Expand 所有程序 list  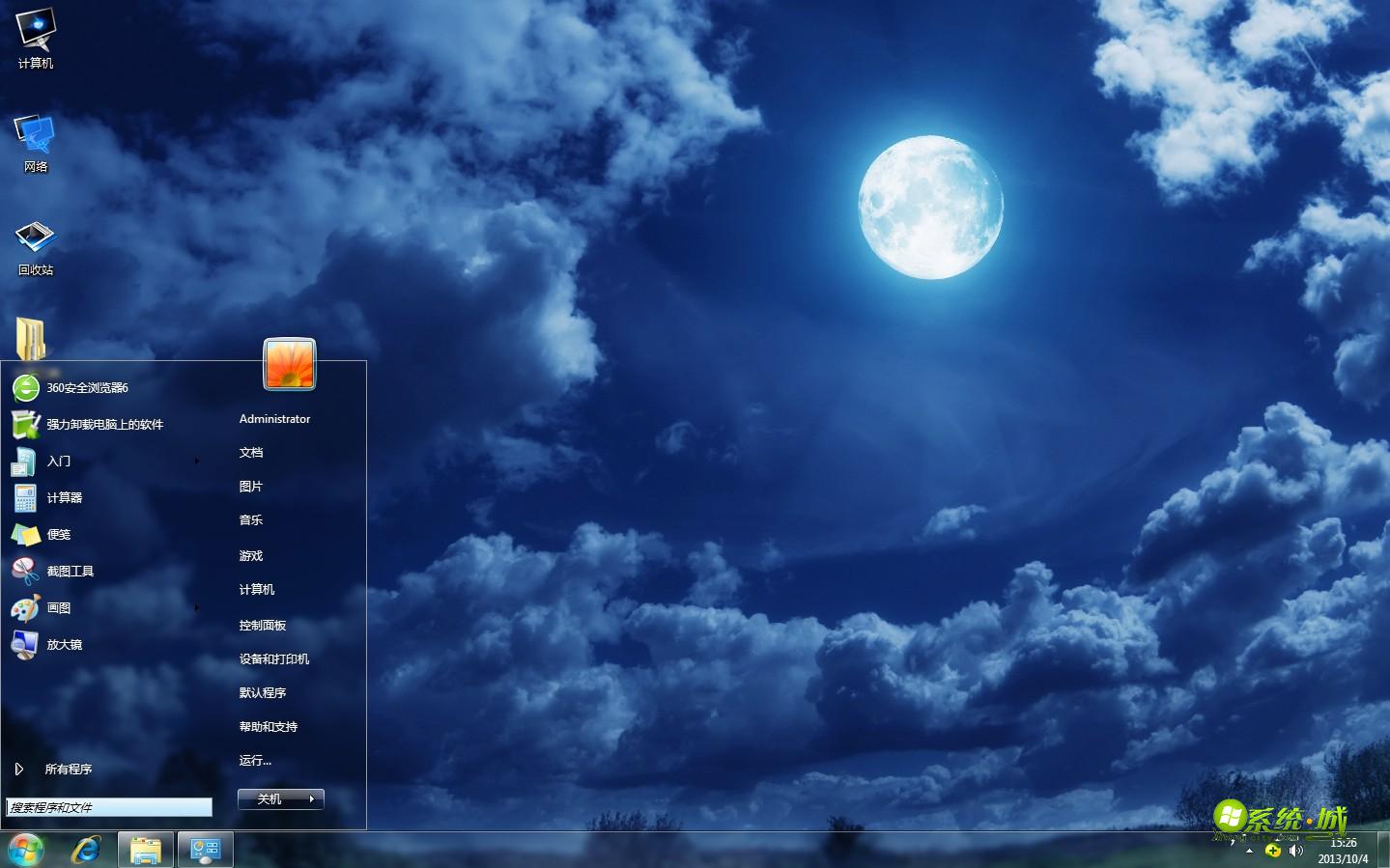[68, 770]
